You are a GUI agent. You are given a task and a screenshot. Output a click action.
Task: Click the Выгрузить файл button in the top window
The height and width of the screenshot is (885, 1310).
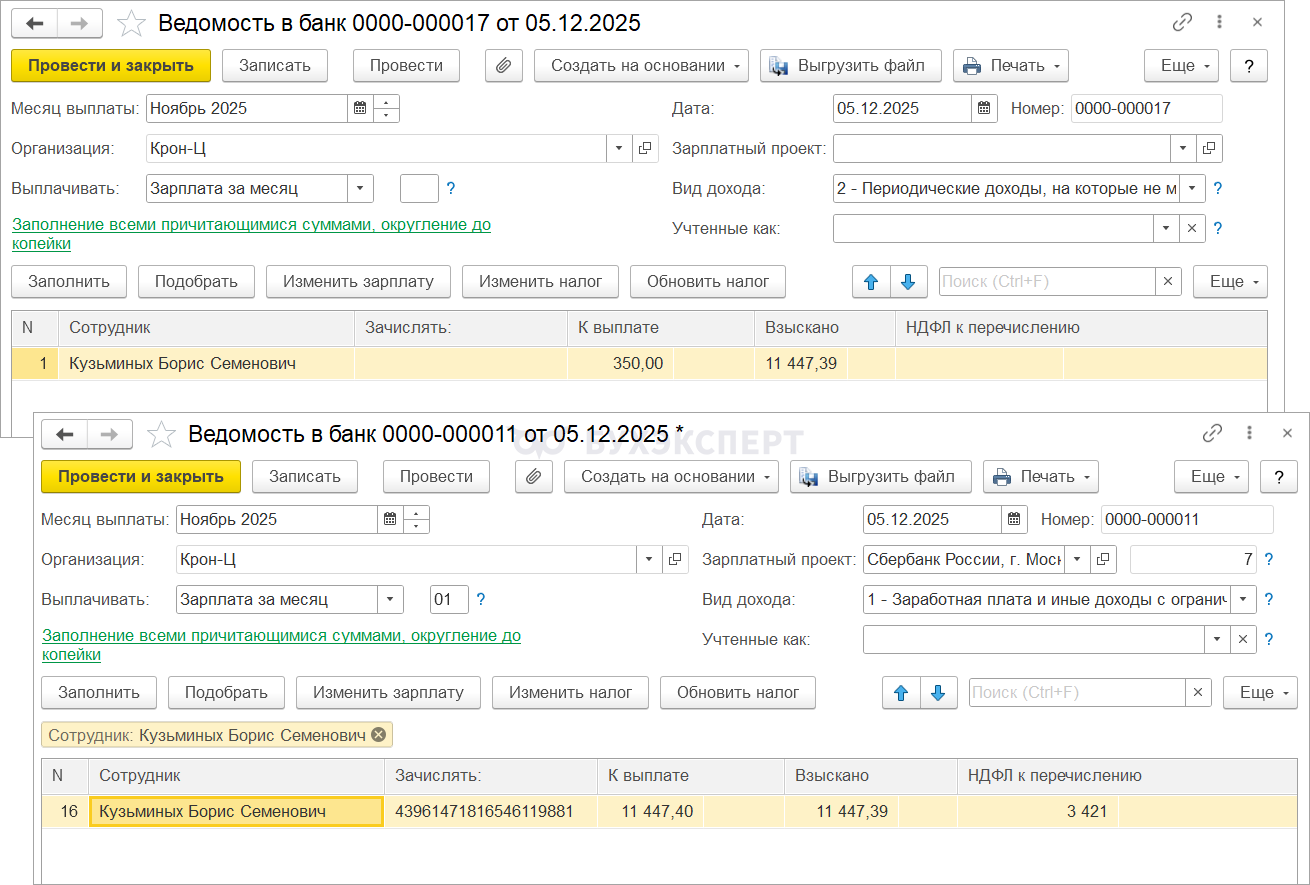pos(850,65)
